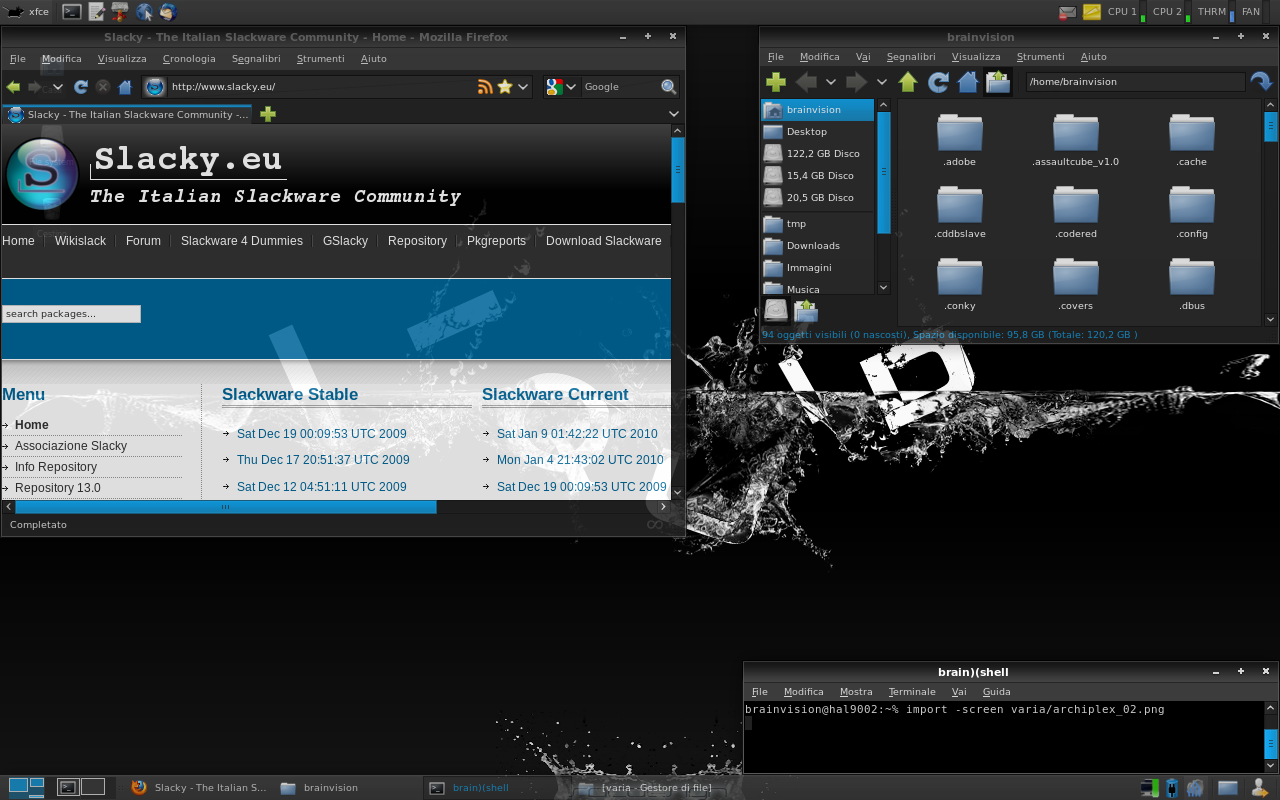Click the Slacky site identity icon in URL bar
Screen dimensions: 1280x800
pyautogui.click(x=154, y=87)
